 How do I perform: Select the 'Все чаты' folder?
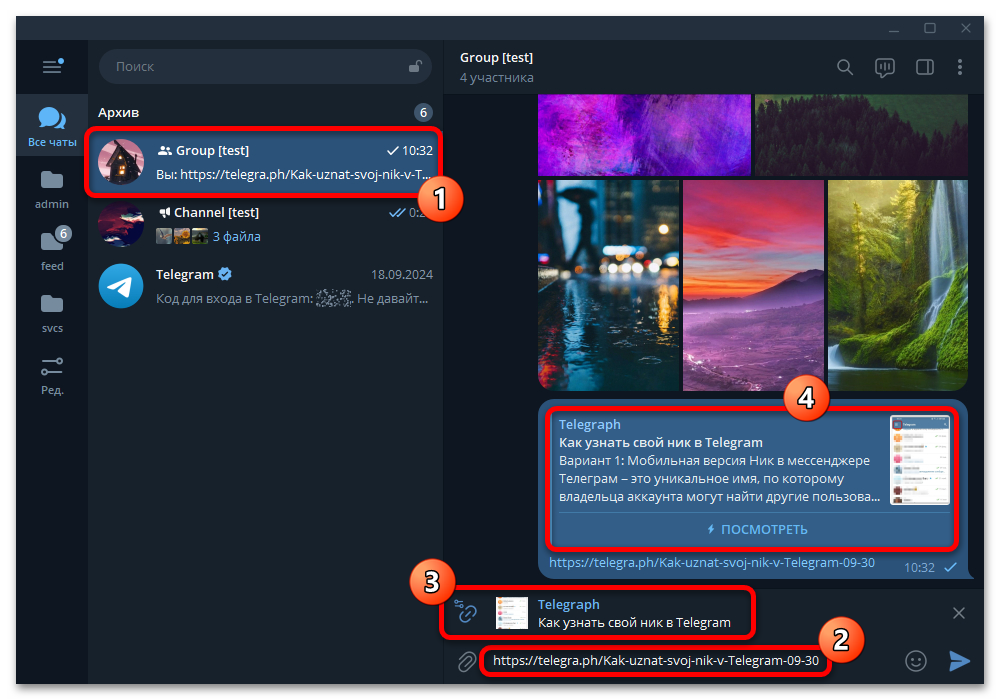pyautogui.click(x=52, y=126)
